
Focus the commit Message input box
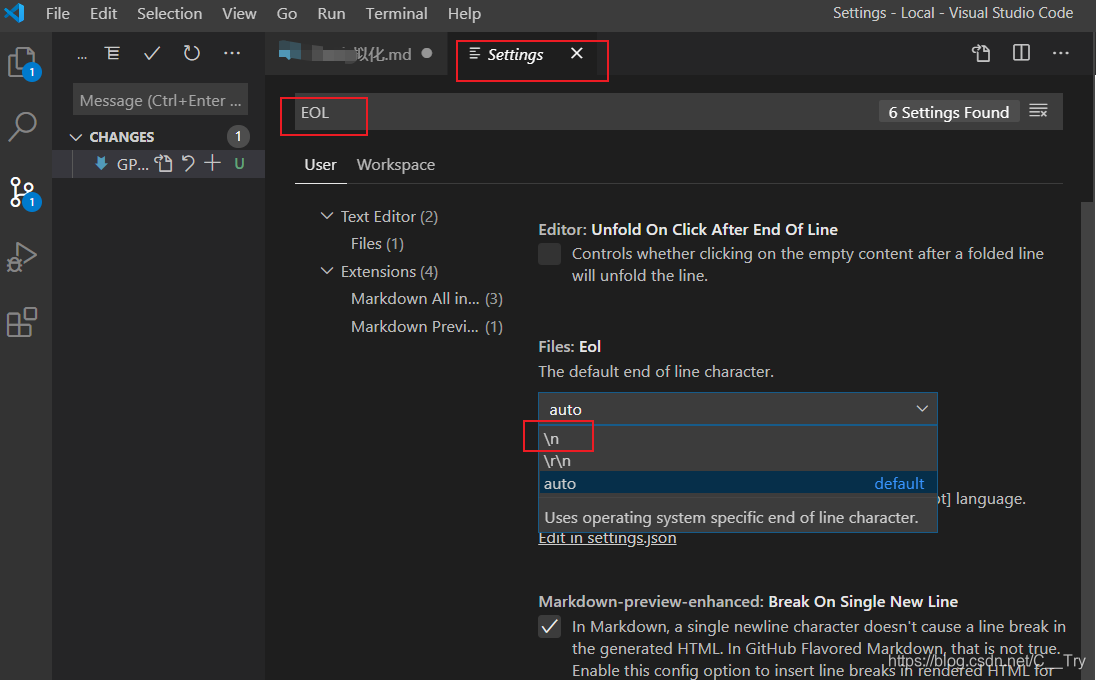[x=160, y=101]
